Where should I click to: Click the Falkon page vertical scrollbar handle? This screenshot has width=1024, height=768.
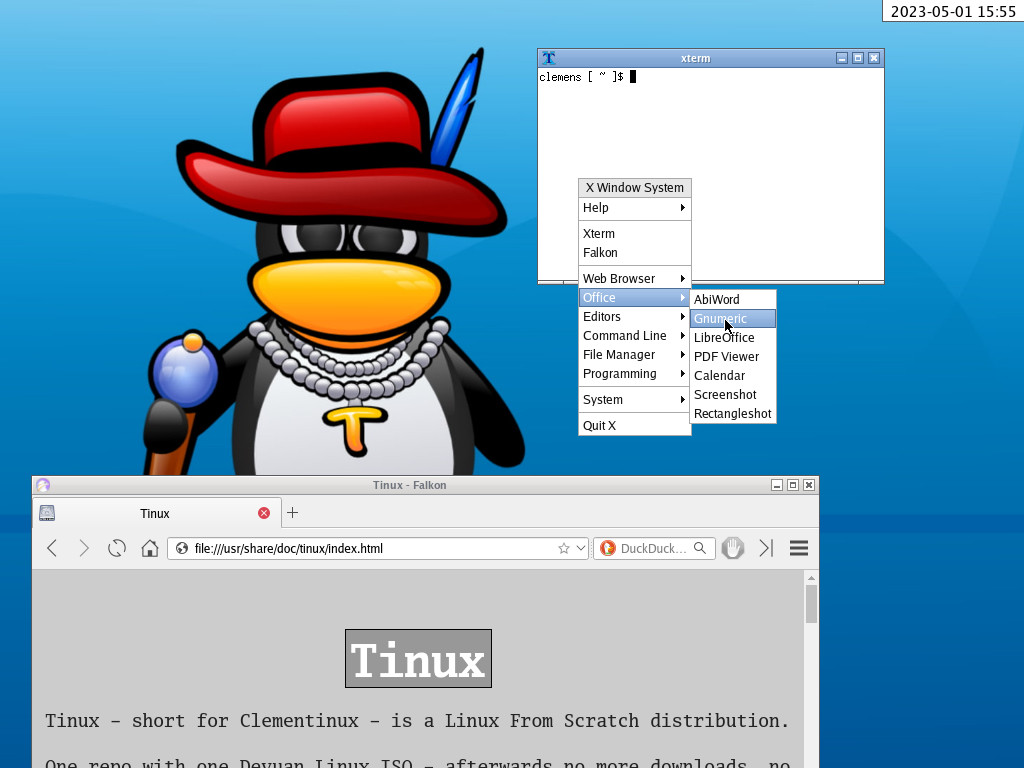click(811, 604)
